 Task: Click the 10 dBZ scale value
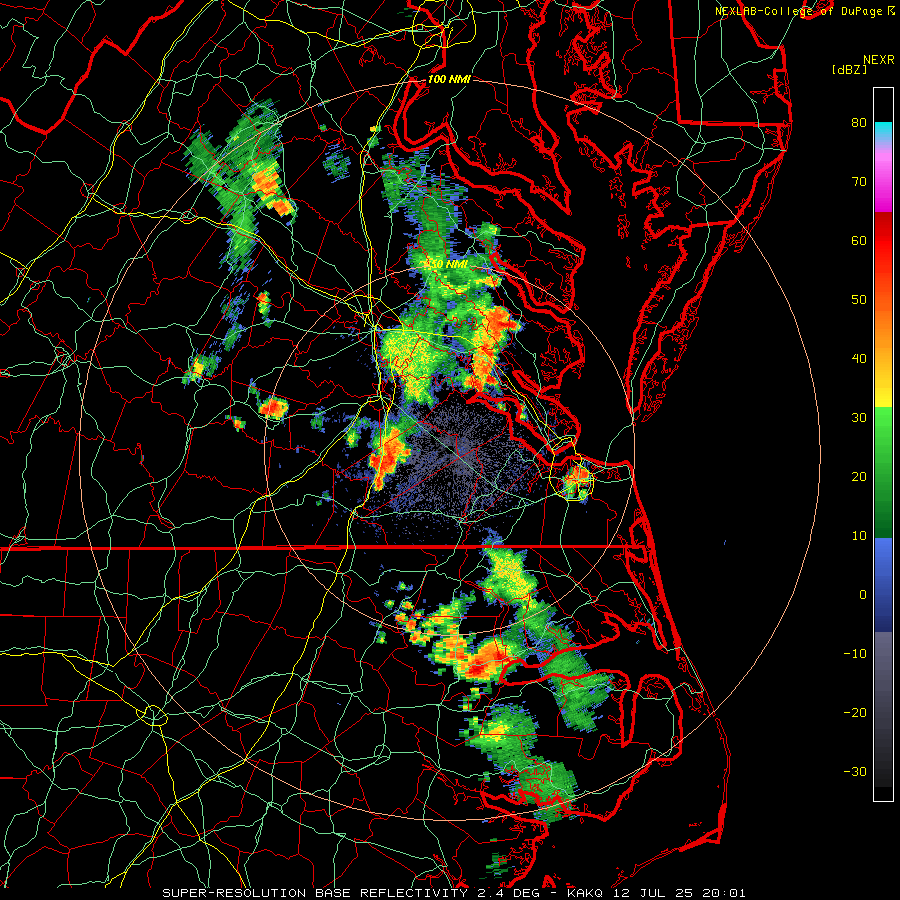[859, 536]
